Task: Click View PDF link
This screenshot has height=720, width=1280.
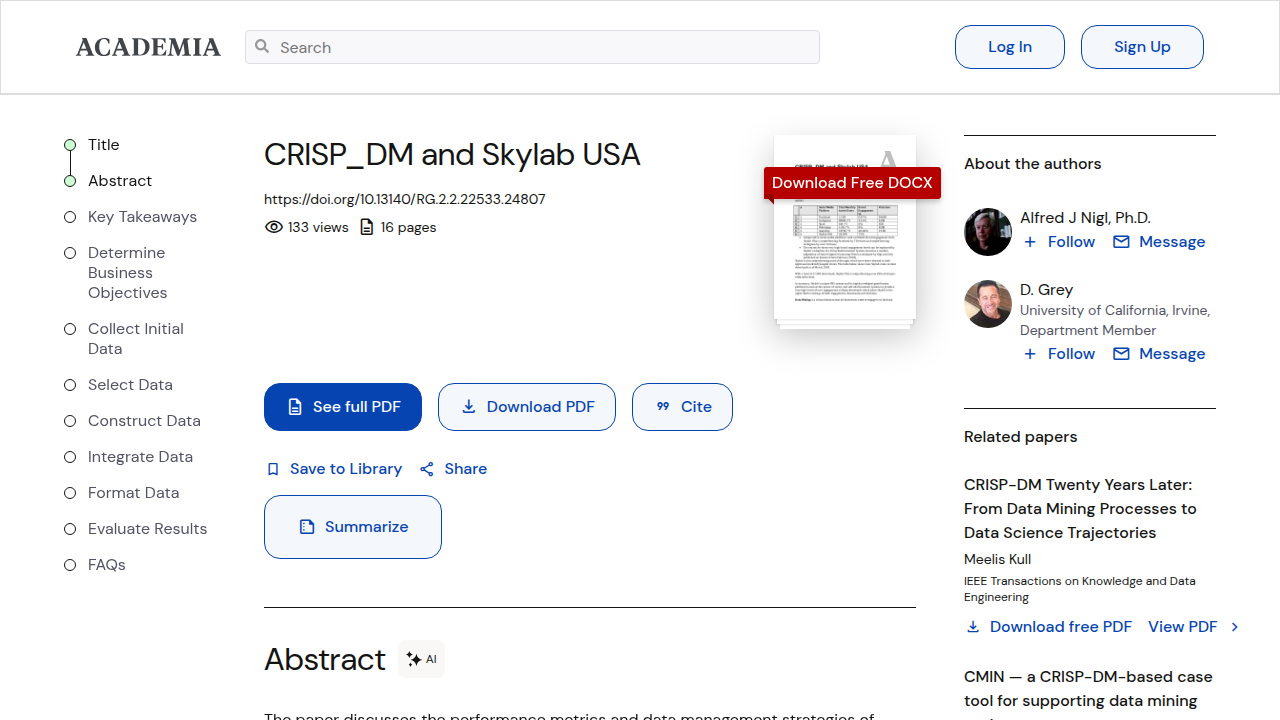Action: [1182, 627]
